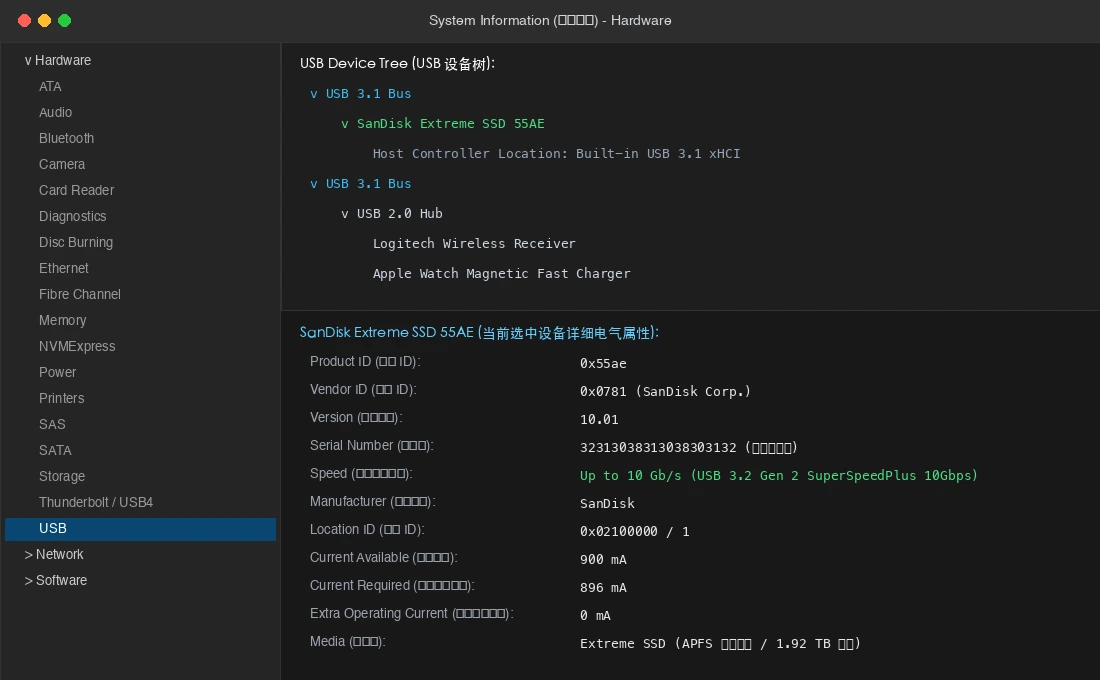1100x680 pixels.
Task: Click the Current Available value 900 mA
Action: click(603, 560)
